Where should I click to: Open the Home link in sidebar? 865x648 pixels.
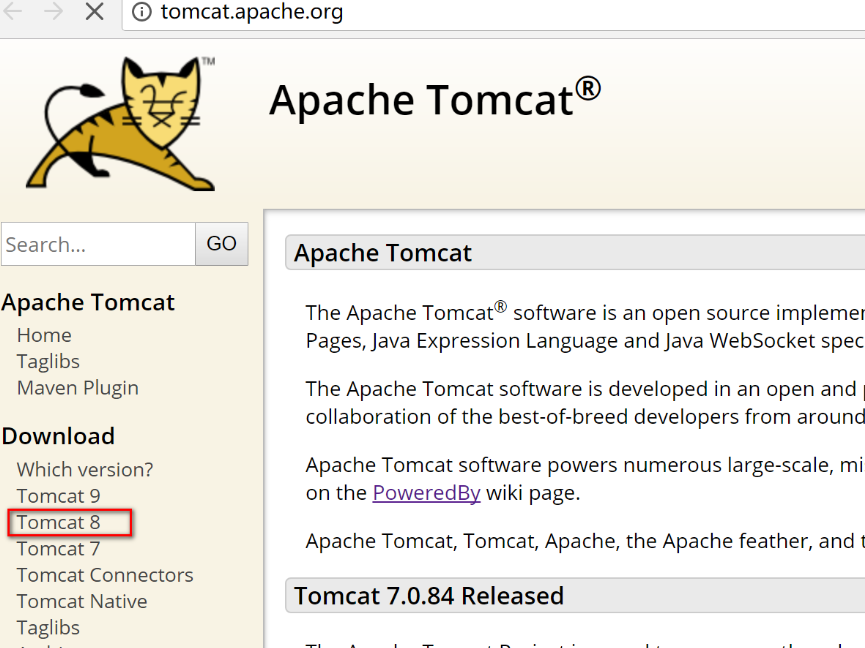coord(44,335)
